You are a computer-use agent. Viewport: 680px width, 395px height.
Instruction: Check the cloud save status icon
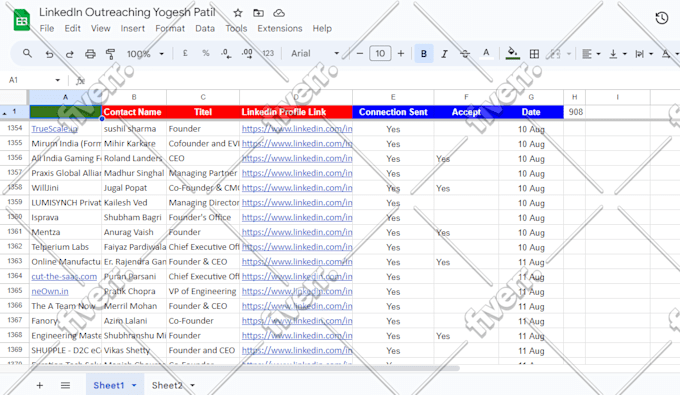pos(279,13)
